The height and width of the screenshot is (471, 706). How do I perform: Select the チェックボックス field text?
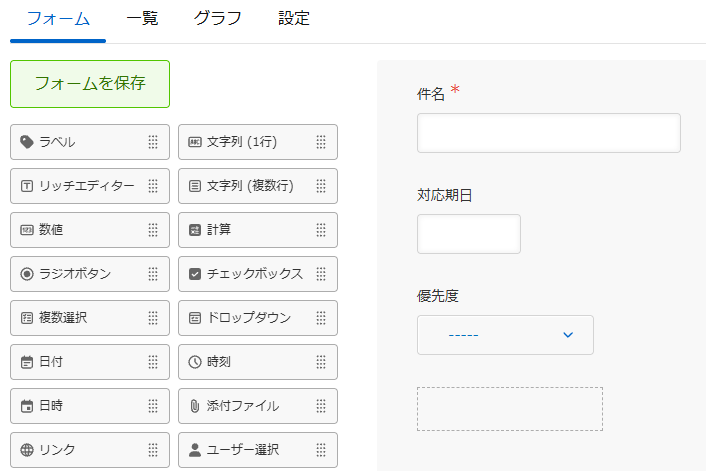point(255,274)
